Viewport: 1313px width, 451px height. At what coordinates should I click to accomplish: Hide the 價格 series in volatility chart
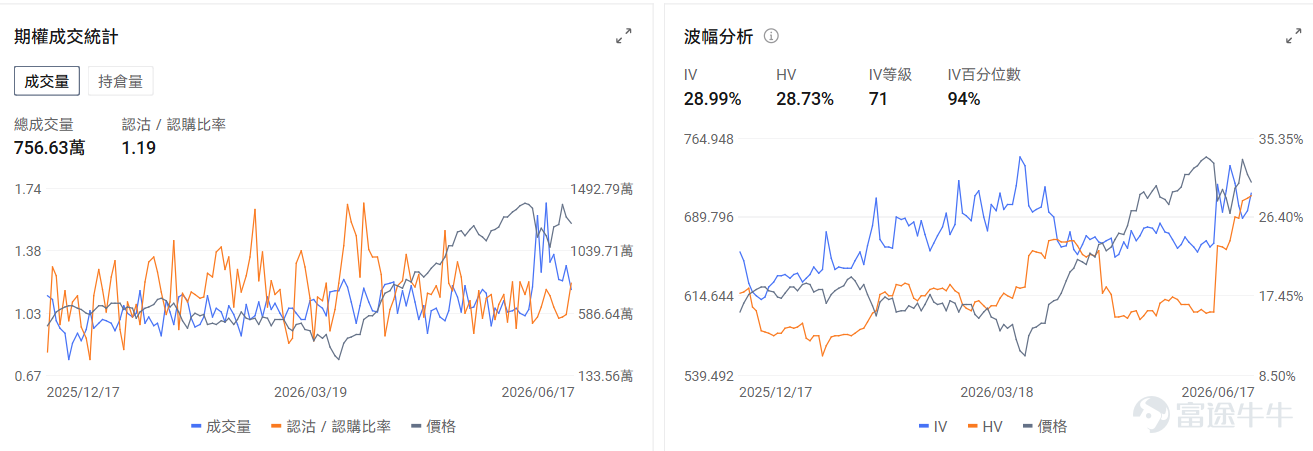point(1045,426)
